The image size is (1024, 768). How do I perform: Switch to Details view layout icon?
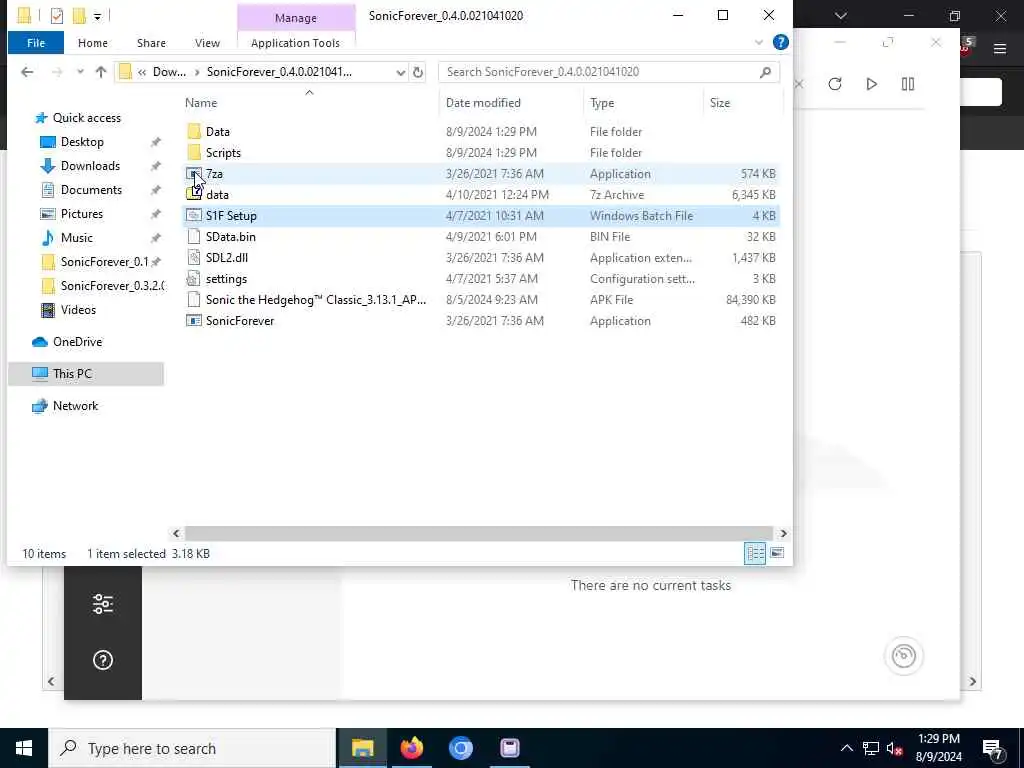755,553
